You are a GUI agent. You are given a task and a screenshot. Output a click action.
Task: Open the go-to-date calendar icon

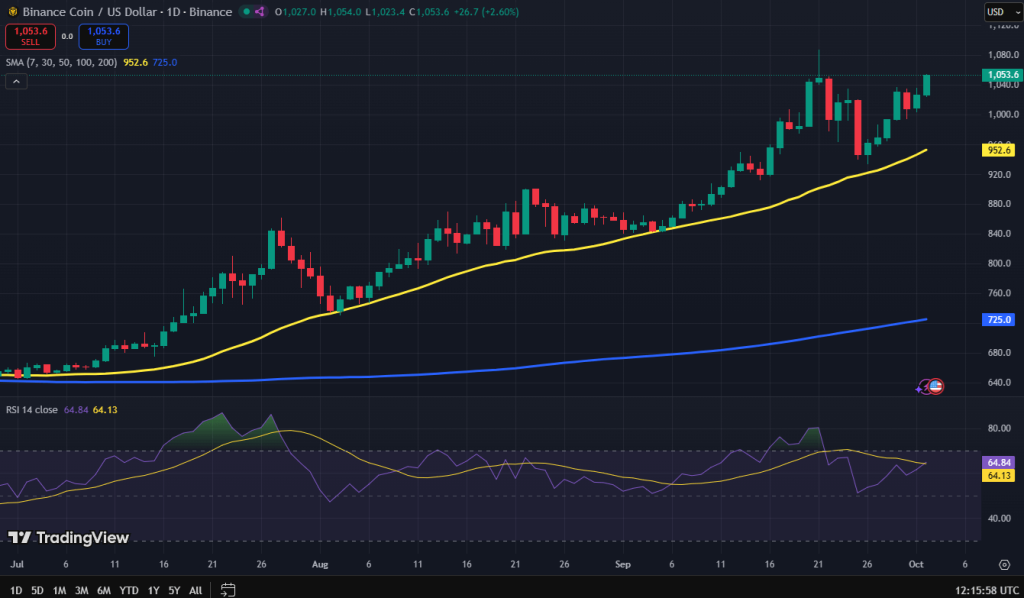pos(228,589)
